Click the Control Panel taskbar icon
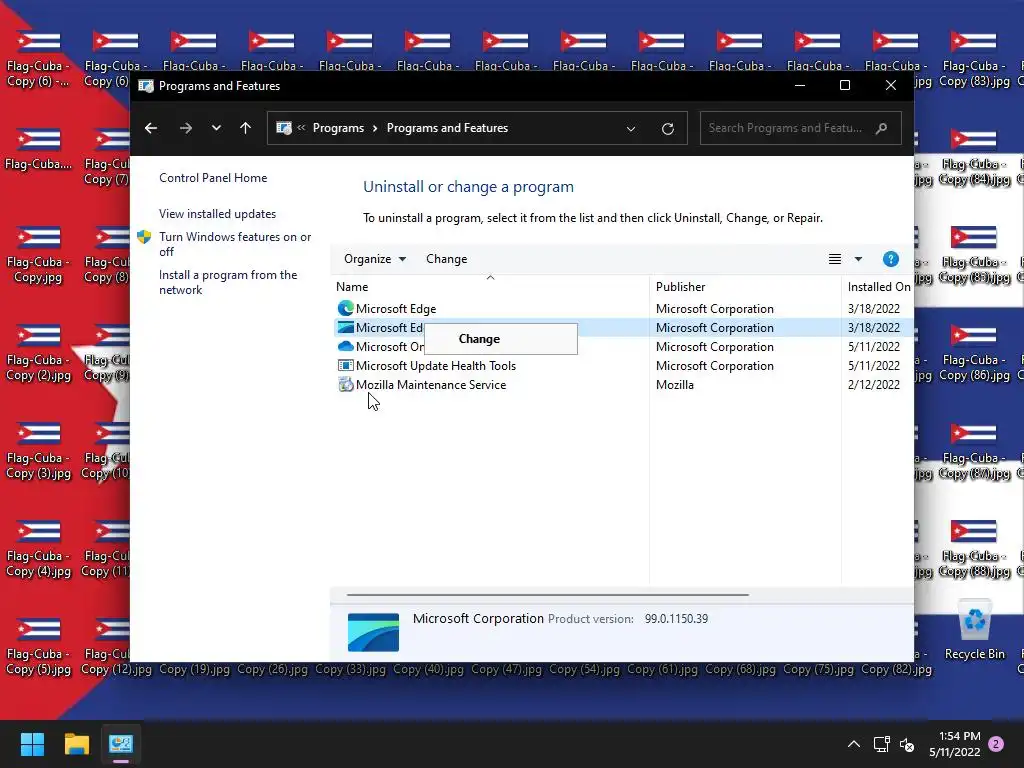The height and width of the screenshot is (768, 1024). pyautogui.click(x=121, y=744)
